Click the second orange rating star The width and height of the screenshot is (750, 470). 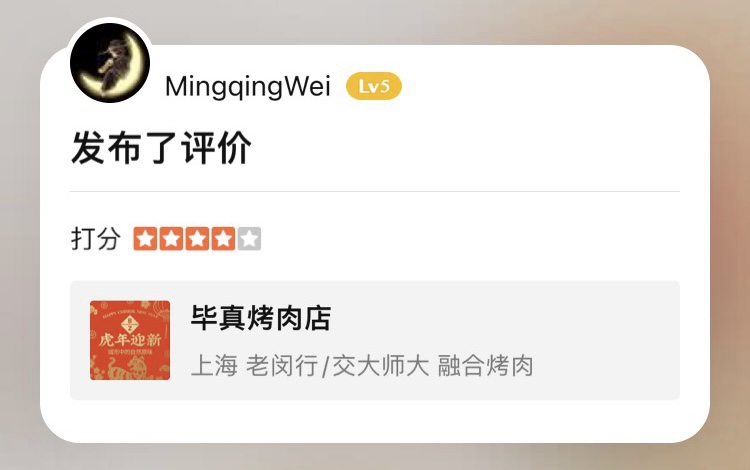click(x=171, y=239)
